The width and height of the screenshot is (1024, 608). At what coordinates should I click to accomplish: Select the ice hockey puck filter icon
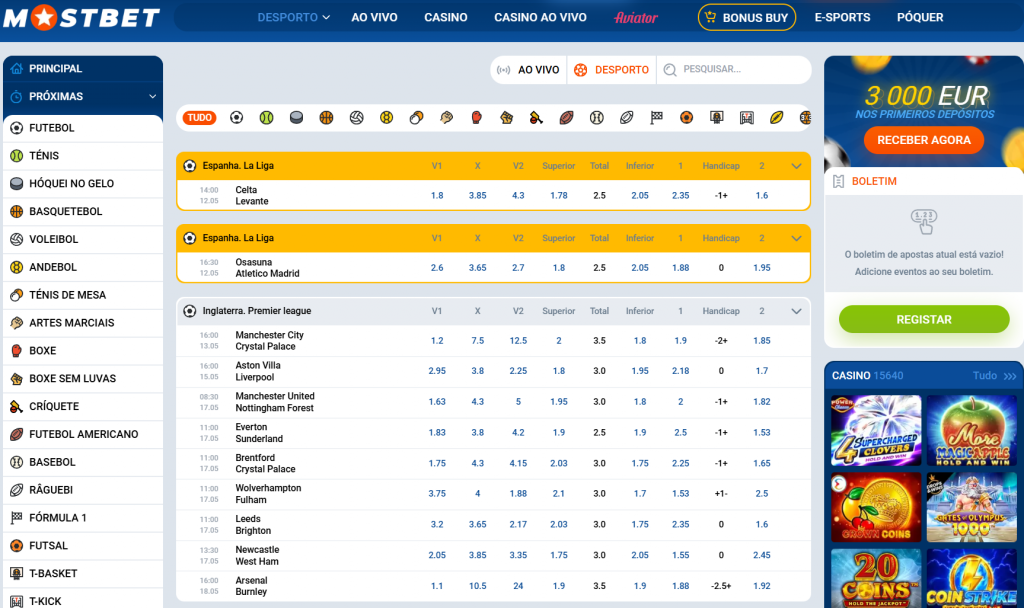(x=296, y=118)
